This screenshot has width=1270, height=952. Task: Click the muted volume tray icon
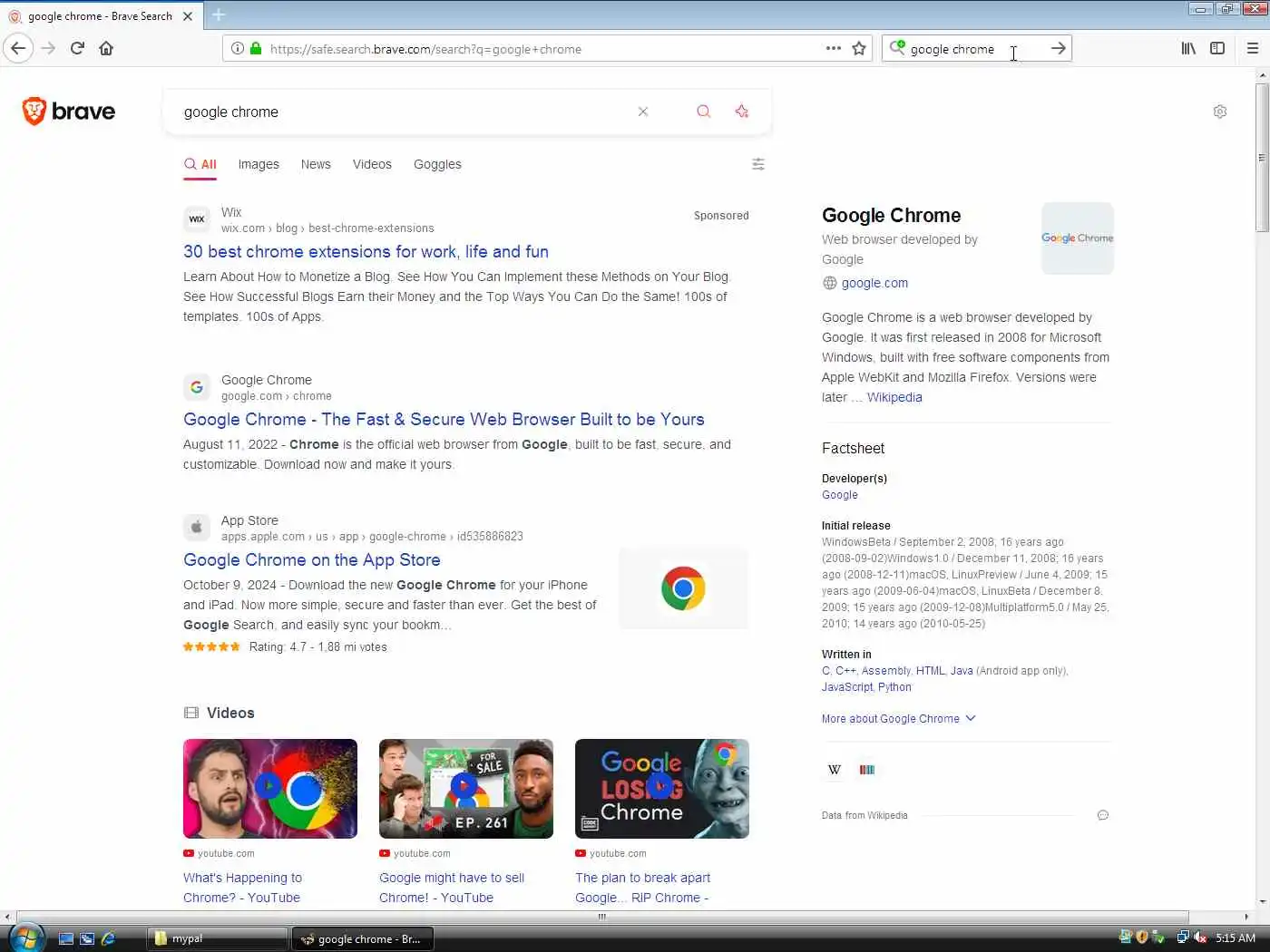(1200, 937)
